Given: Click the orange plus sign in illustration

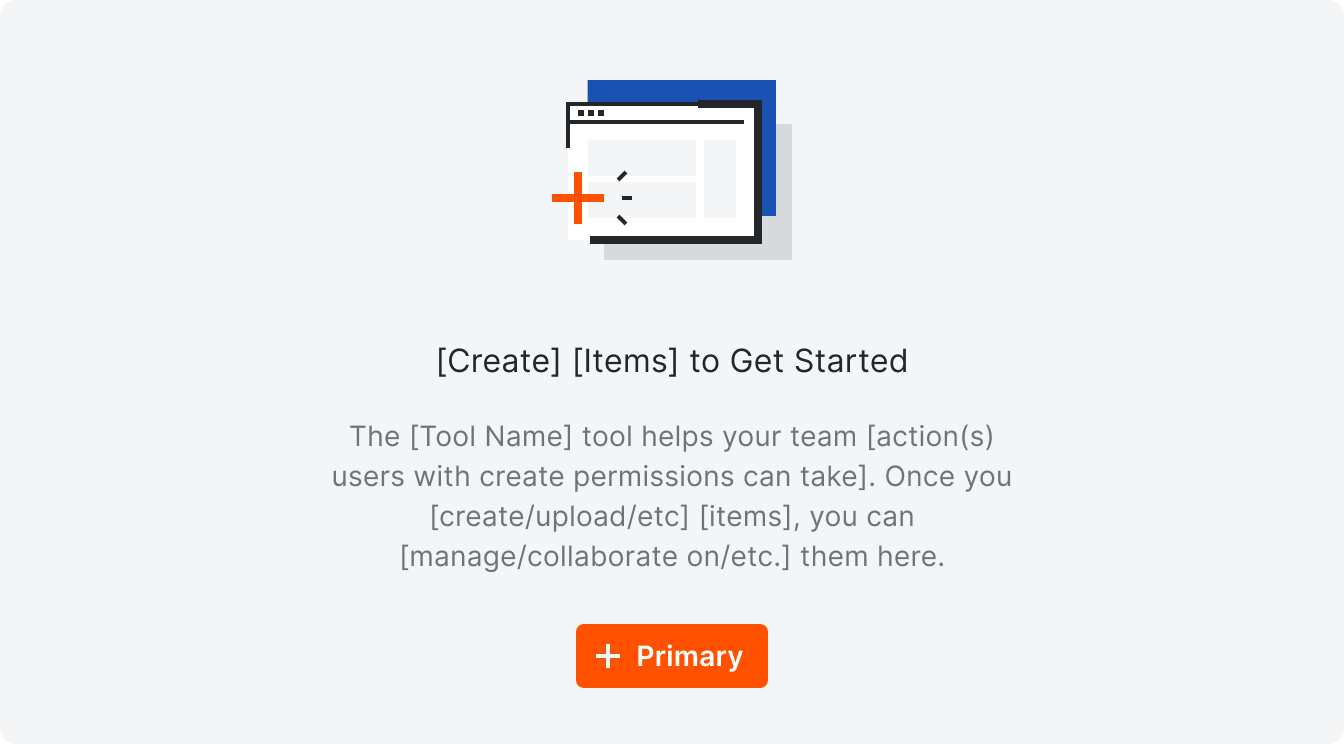Looking at the screenshot, I should (578, 198).
